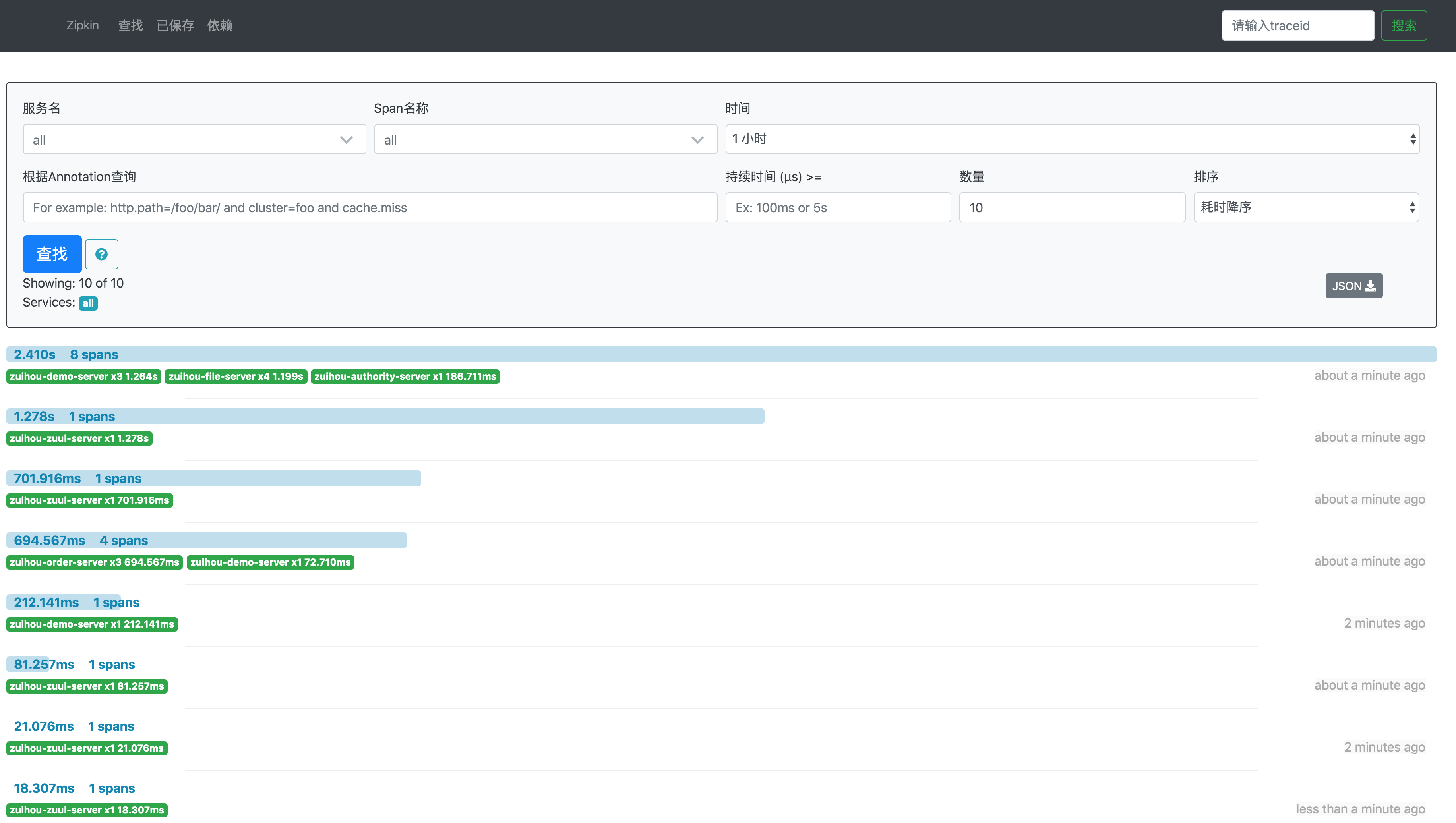Focus the traceid input field
Image resolution: width=1456 pixels, height=823 pixels.
coord(1297,25)
